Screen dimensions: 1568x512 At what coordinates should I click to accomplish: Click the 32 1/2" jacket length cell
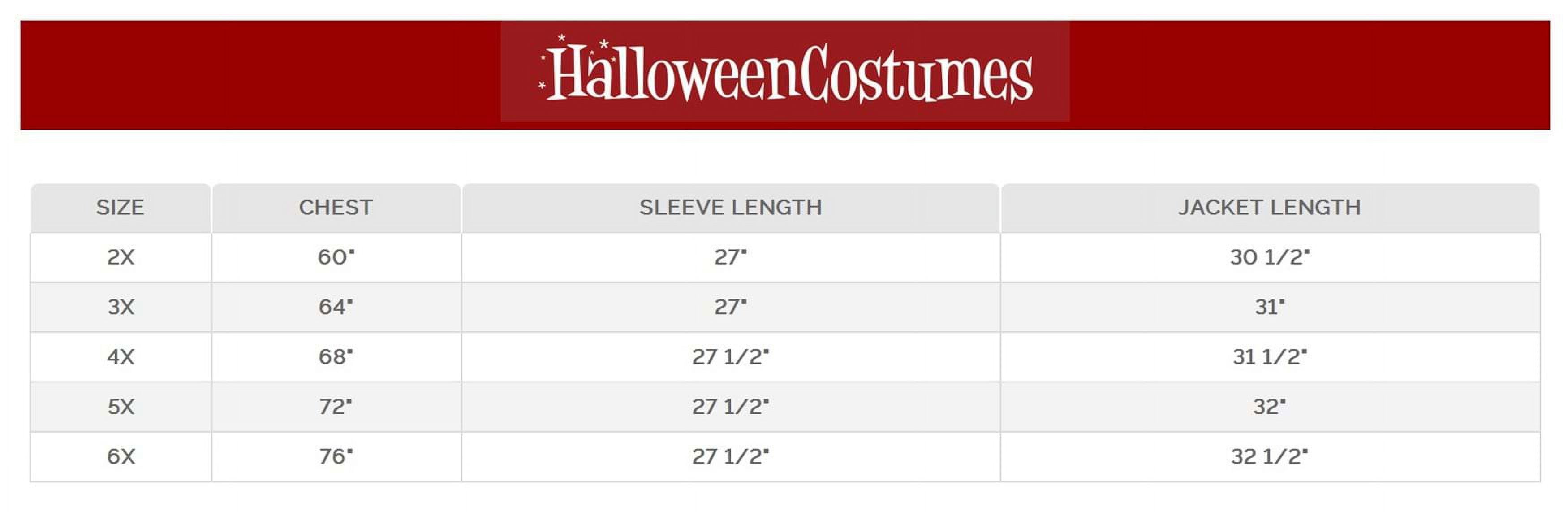coord(1270,457)
